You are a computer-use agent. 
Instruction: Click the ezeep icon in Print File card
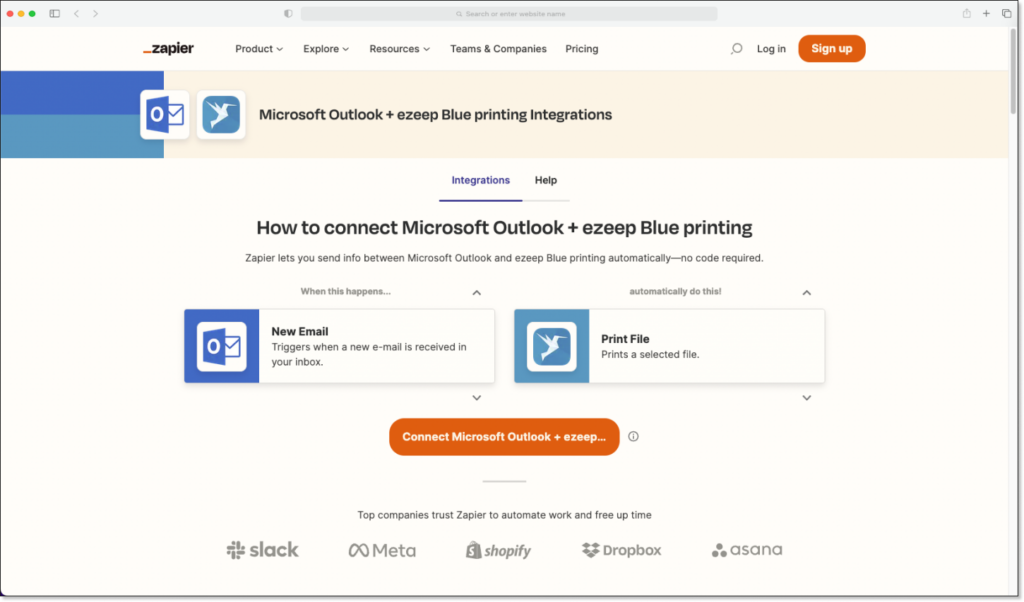click(x=552, y=346)
